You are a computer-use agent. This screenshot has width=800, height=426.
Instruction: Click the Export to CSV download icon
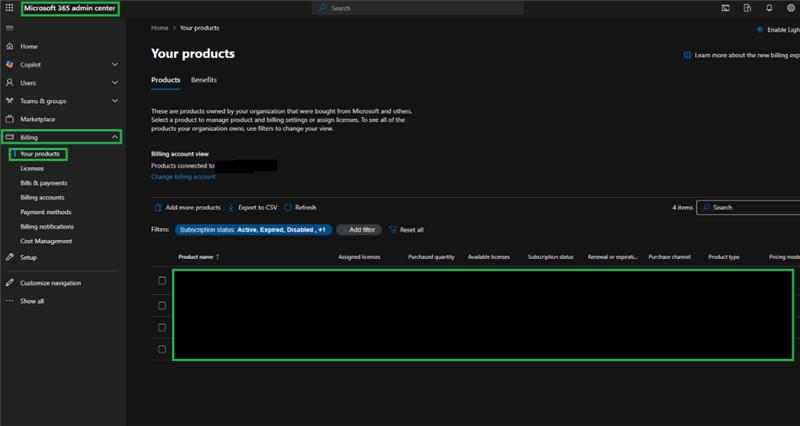(231, 208)
